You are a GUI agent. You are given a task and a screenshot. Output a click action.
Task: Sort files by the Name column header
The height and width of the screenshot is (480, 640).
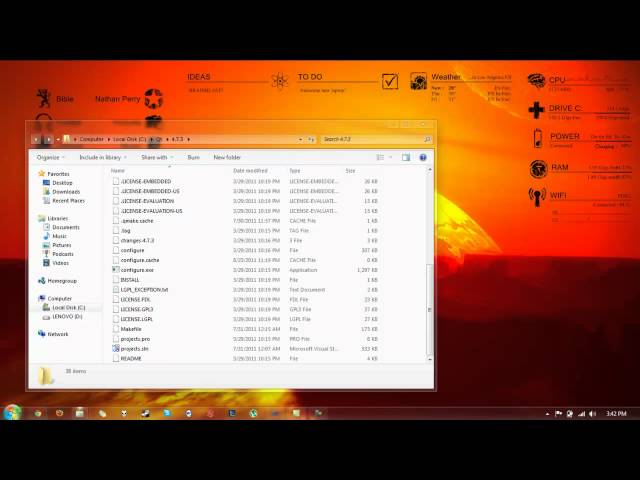tap(118, 171)
